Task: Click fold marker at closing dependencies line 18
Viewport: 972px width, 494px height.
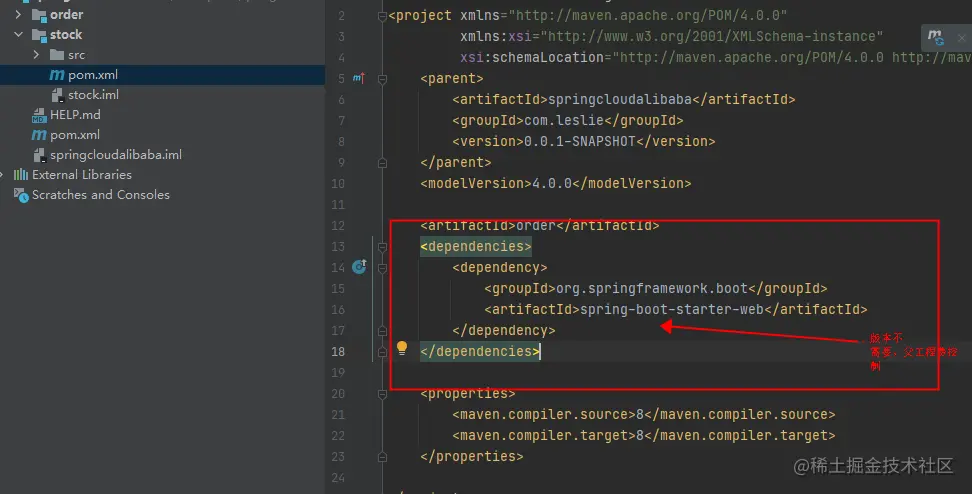Action: point(382,351)
